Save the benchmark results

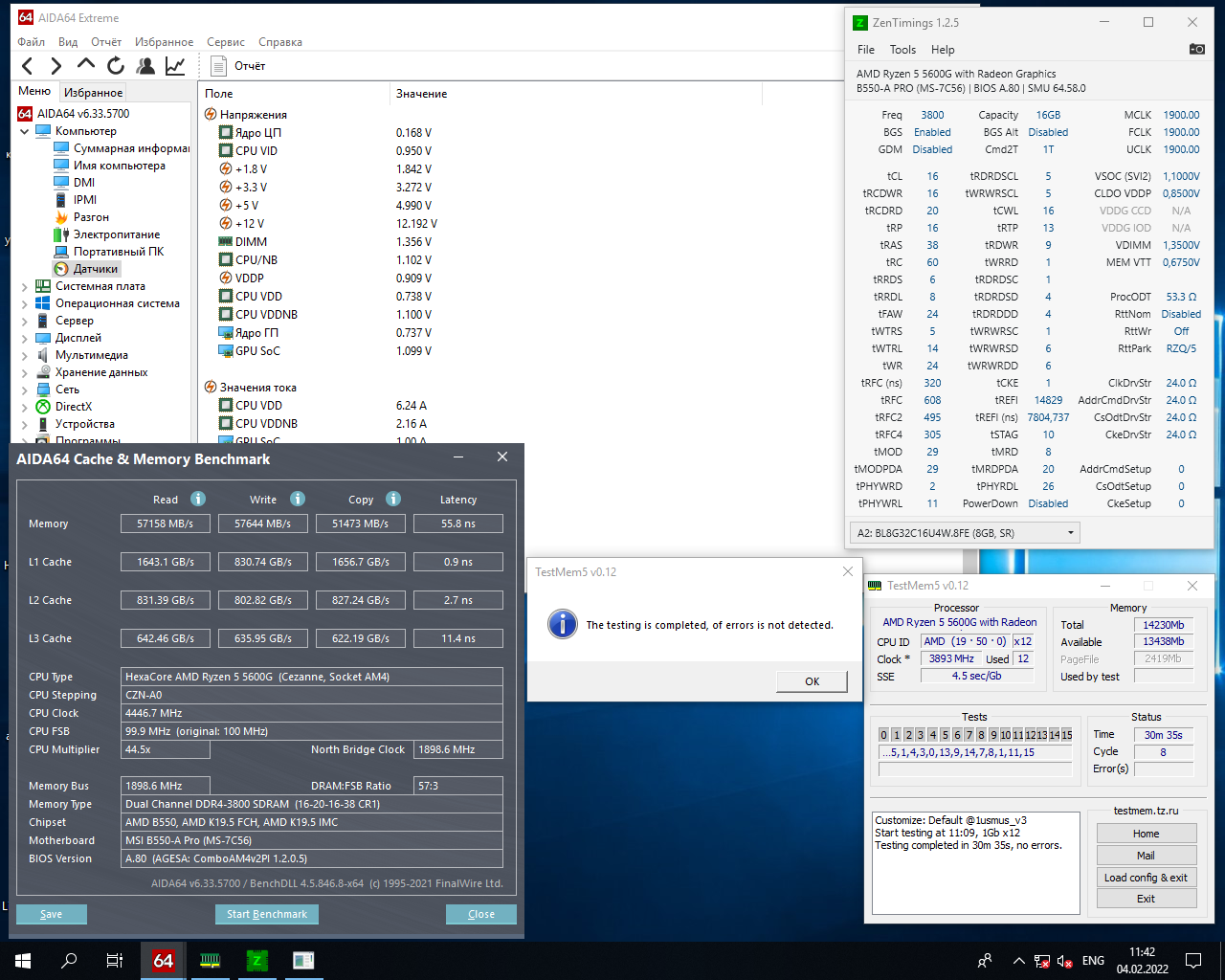click(x=52, y=914)
